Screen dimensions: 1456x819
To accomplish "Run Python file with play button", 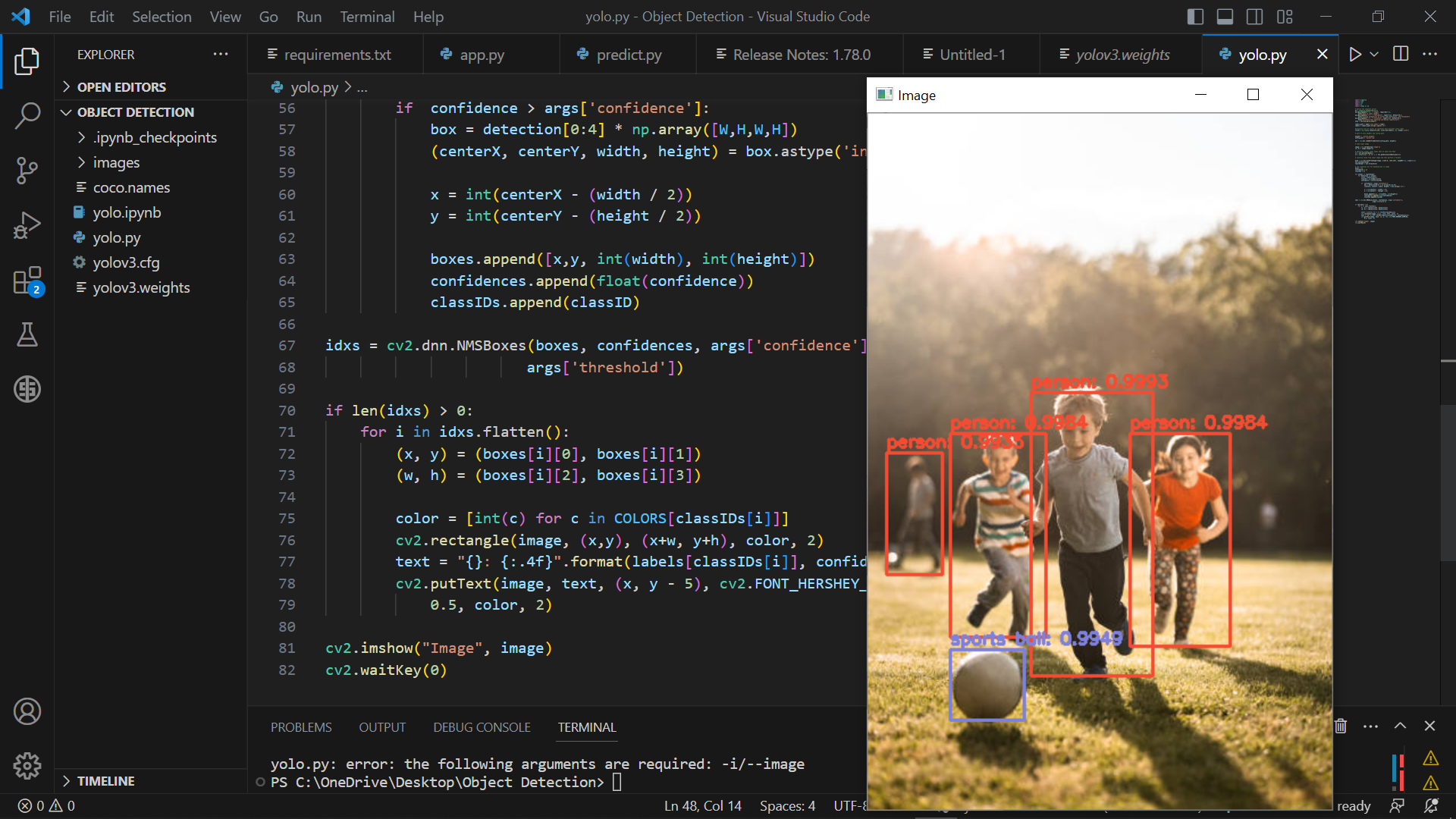I will pos(1354,55).
